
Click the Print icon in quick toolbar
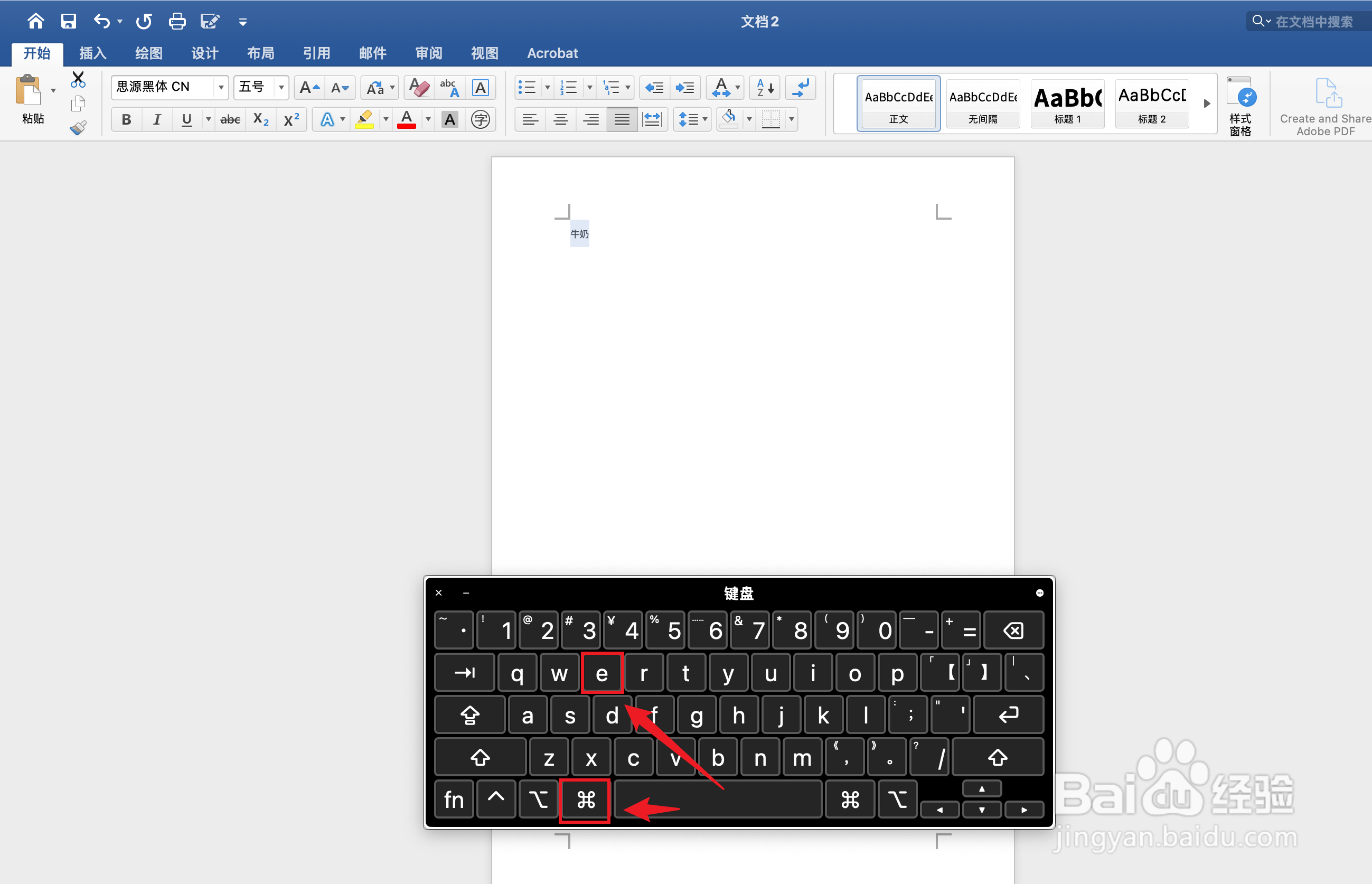tap(177, 22)
